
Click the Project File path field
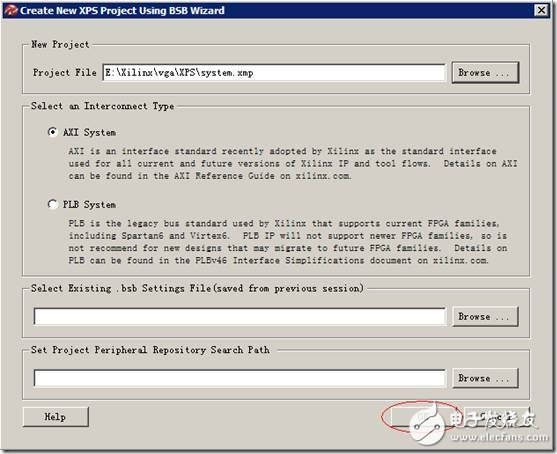pyautogui.click(x=274, y=73)
